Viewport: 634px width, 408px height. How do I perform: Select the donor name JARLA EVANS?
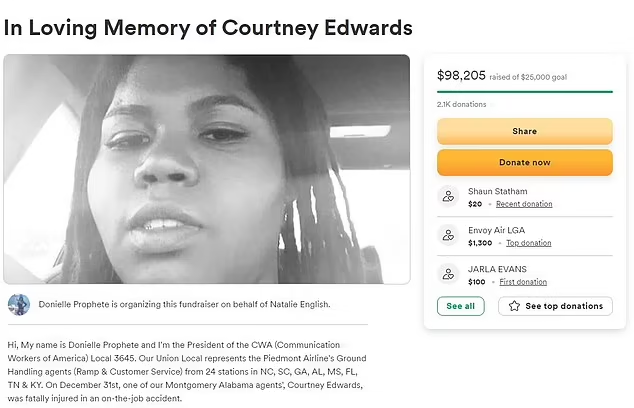497,269
